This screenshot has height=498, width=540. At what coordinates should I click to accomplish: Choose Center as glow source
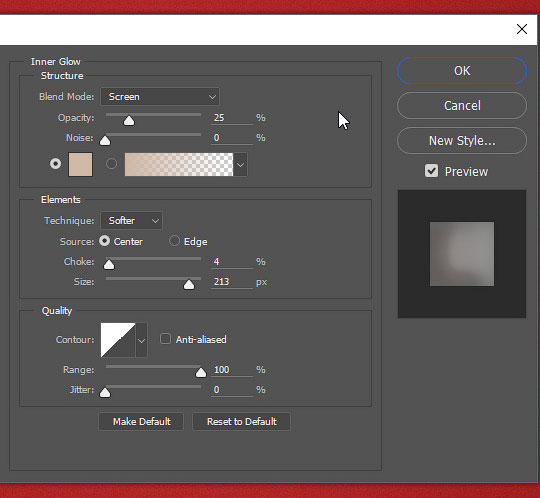point(104,241)
